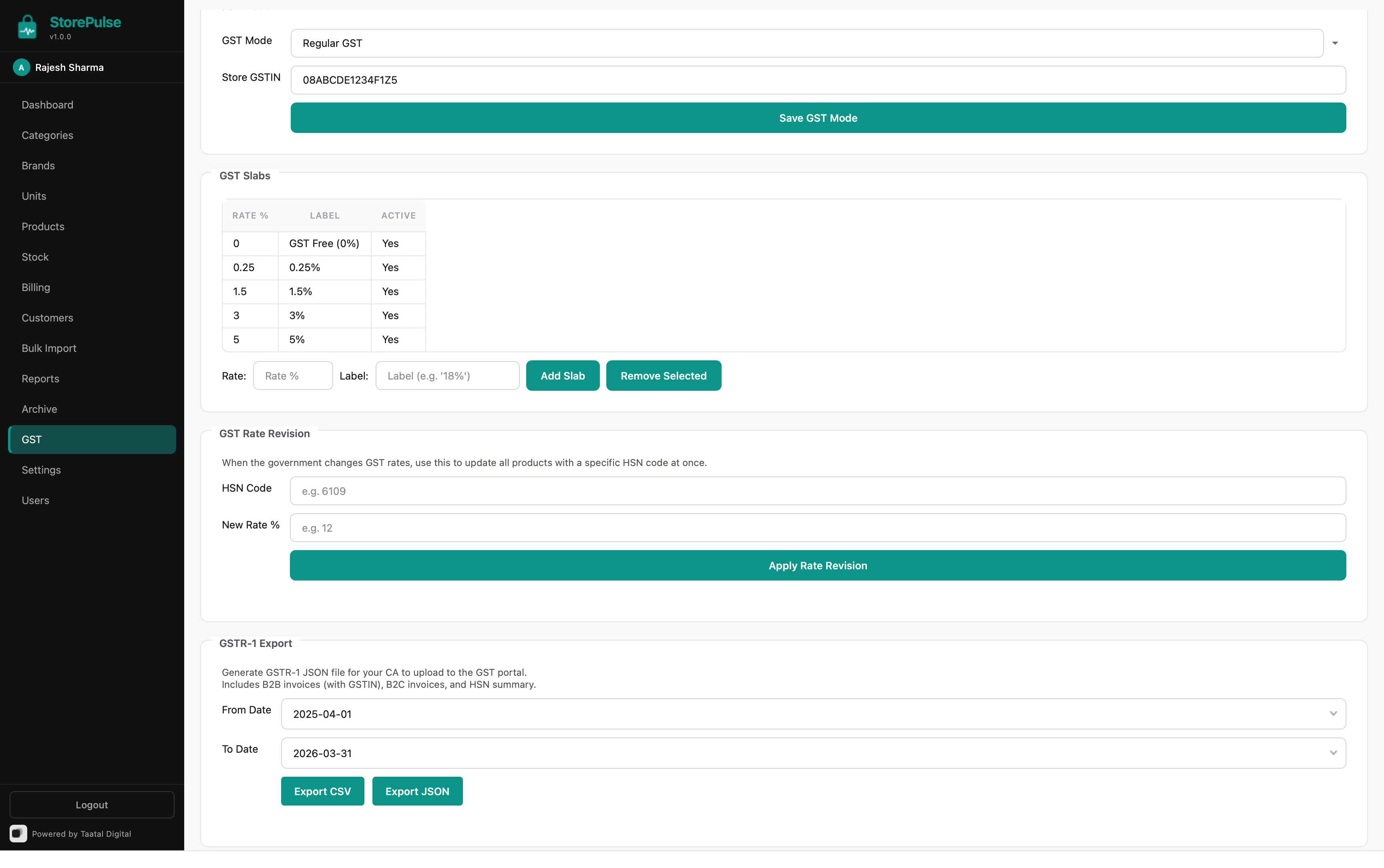Click Remove Selected button
The height and width of the screenshot is (868, 1384).
tap(664, 376)
